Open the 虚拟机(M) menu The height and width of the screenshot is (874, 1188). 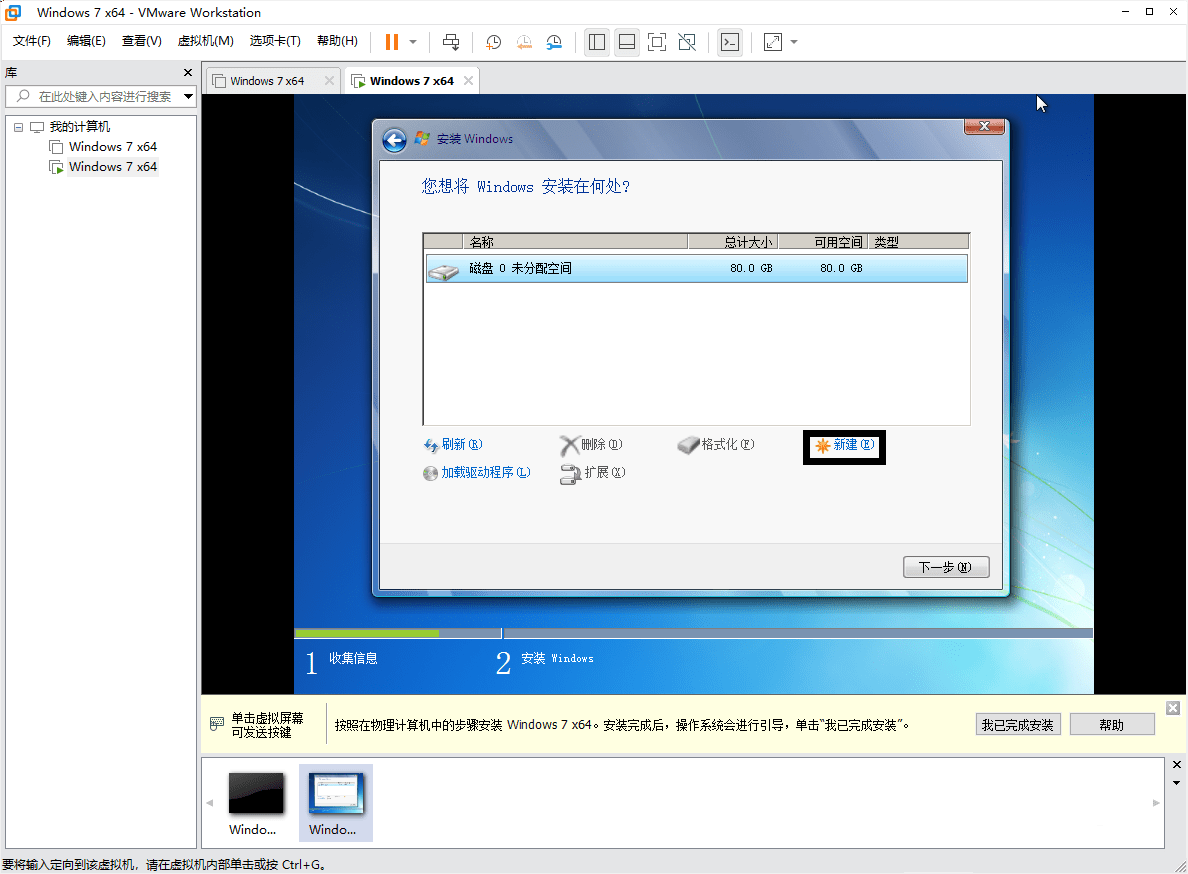point(205,41)
